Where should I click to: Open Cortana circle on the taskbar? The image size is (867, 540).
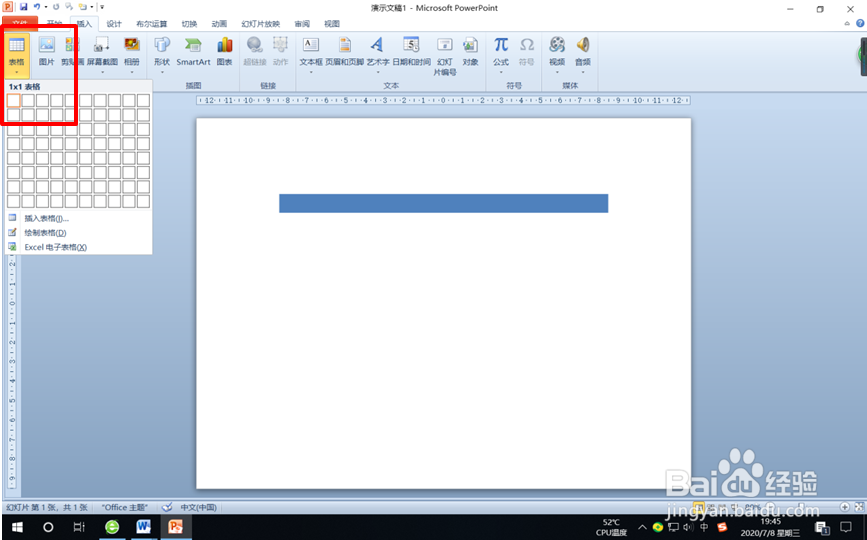pyautogui.click(x=48, y=527)
